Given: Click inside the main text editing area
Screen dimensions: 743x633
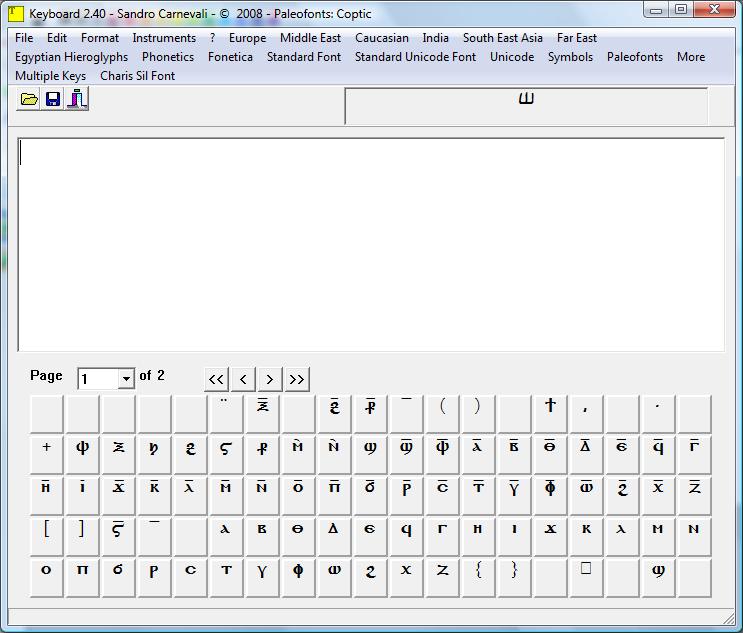Looking at the screenshot, I should [371, 245].
